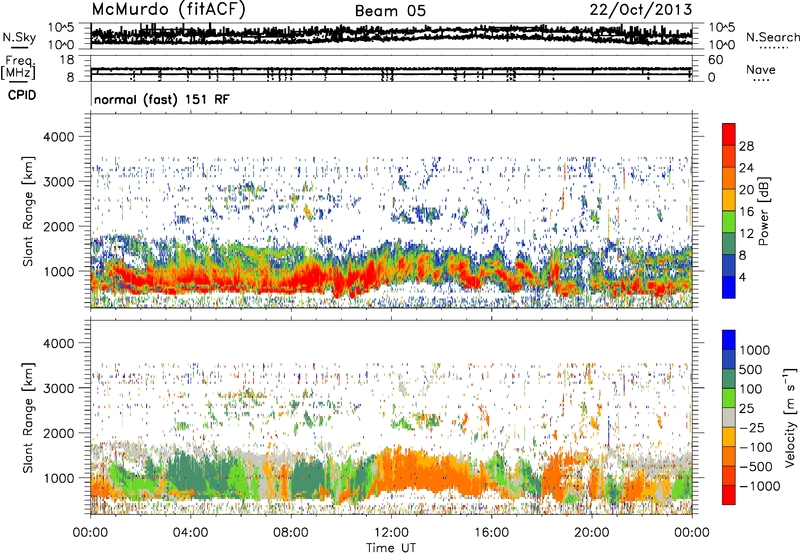Click the noise level trace panel
Image resolution: width=800 pixels, height=554 pixels.
coord(391,36)
